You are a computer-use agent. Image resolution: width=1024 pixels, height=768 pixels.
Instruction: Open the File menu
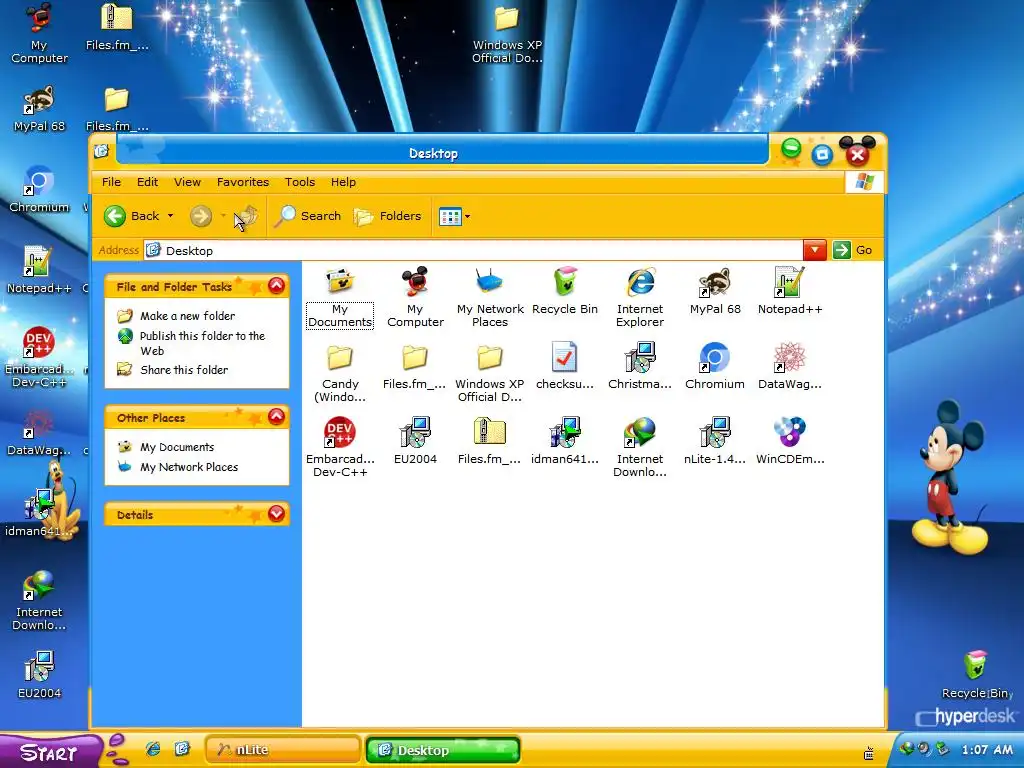coord(111,182)
